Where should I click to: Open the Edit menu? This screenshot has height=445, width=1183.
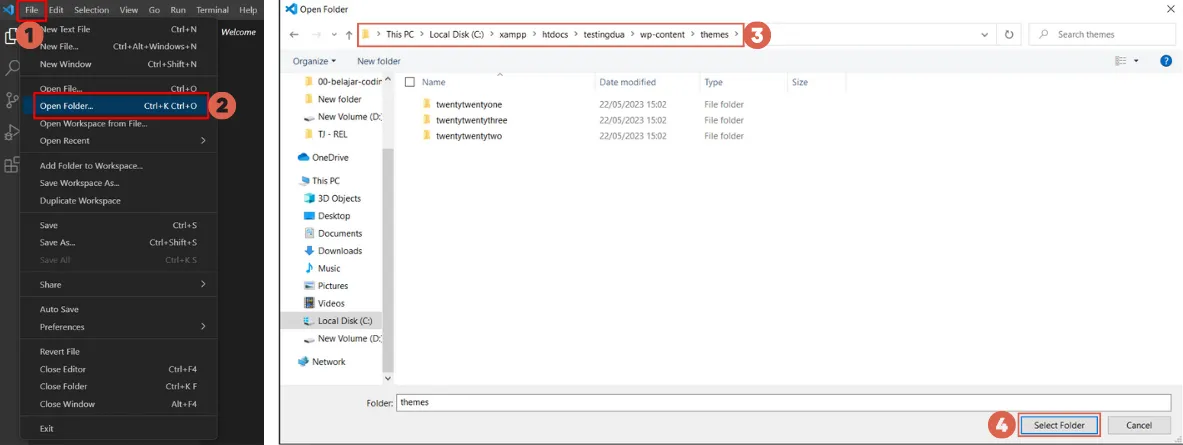click(x=56, y=10)
